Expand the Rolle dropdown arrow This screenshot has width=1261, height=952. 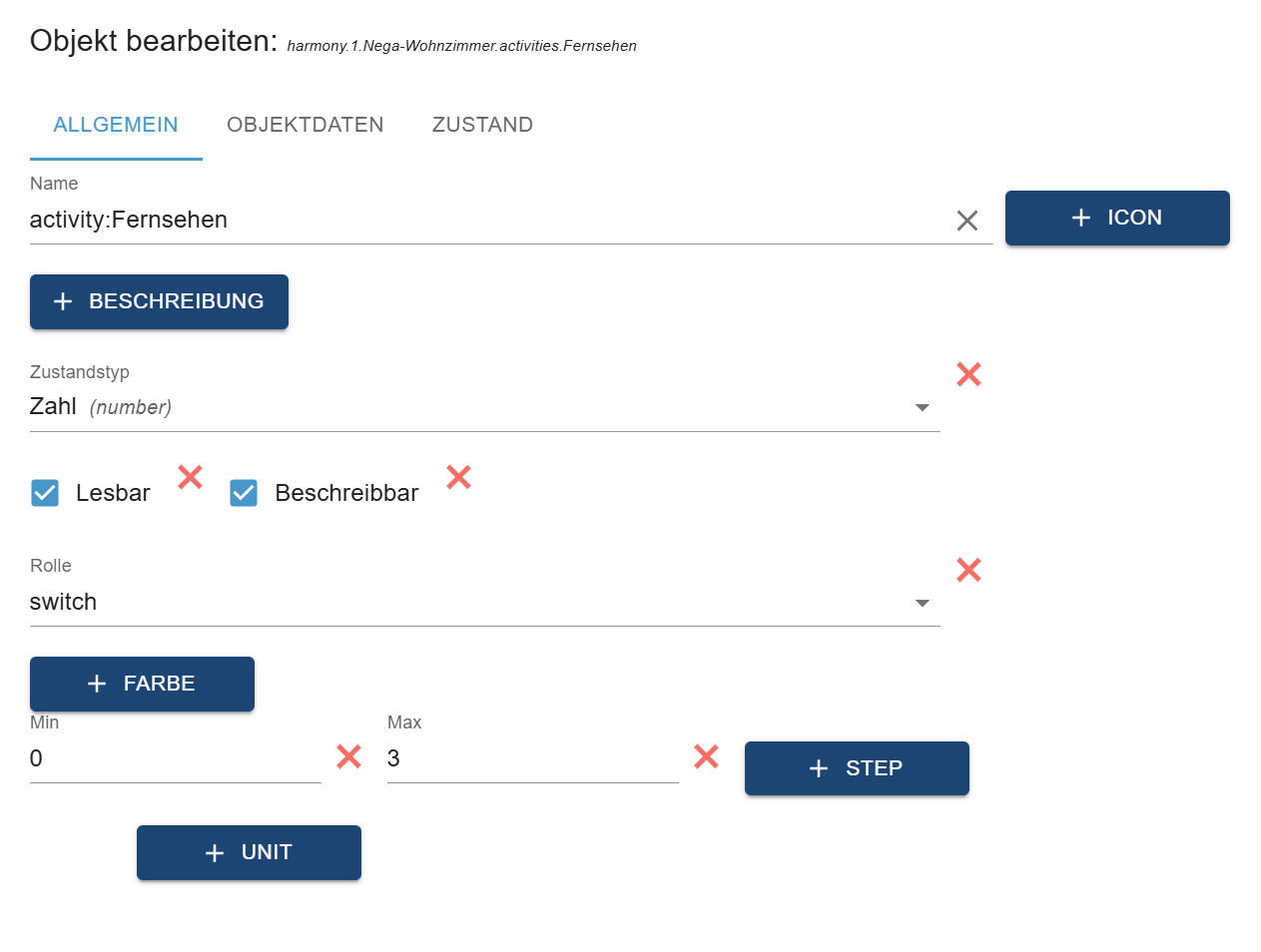tap(923, 603)
